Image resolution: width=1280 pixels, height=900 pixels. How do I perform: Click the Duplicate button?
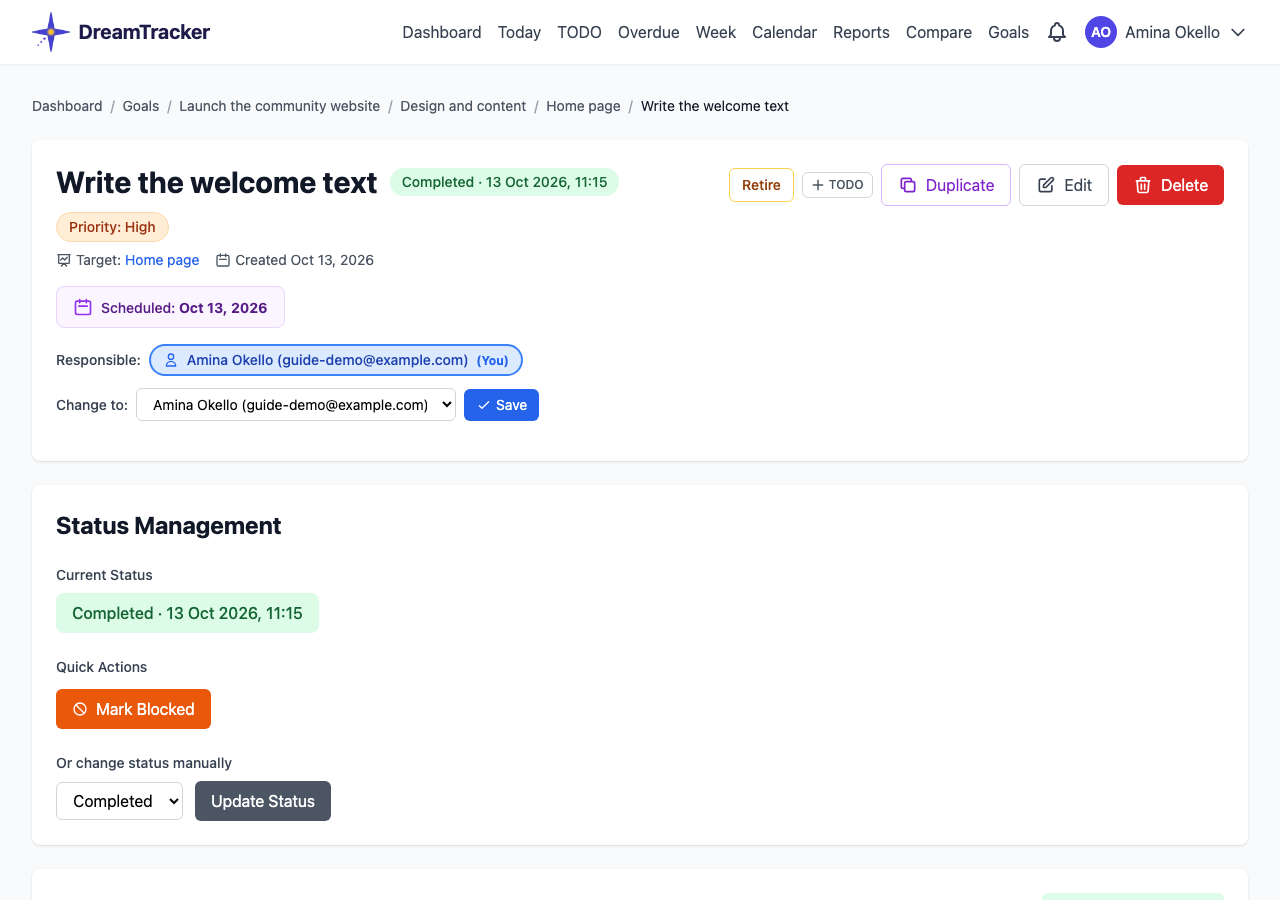point(946,185)
